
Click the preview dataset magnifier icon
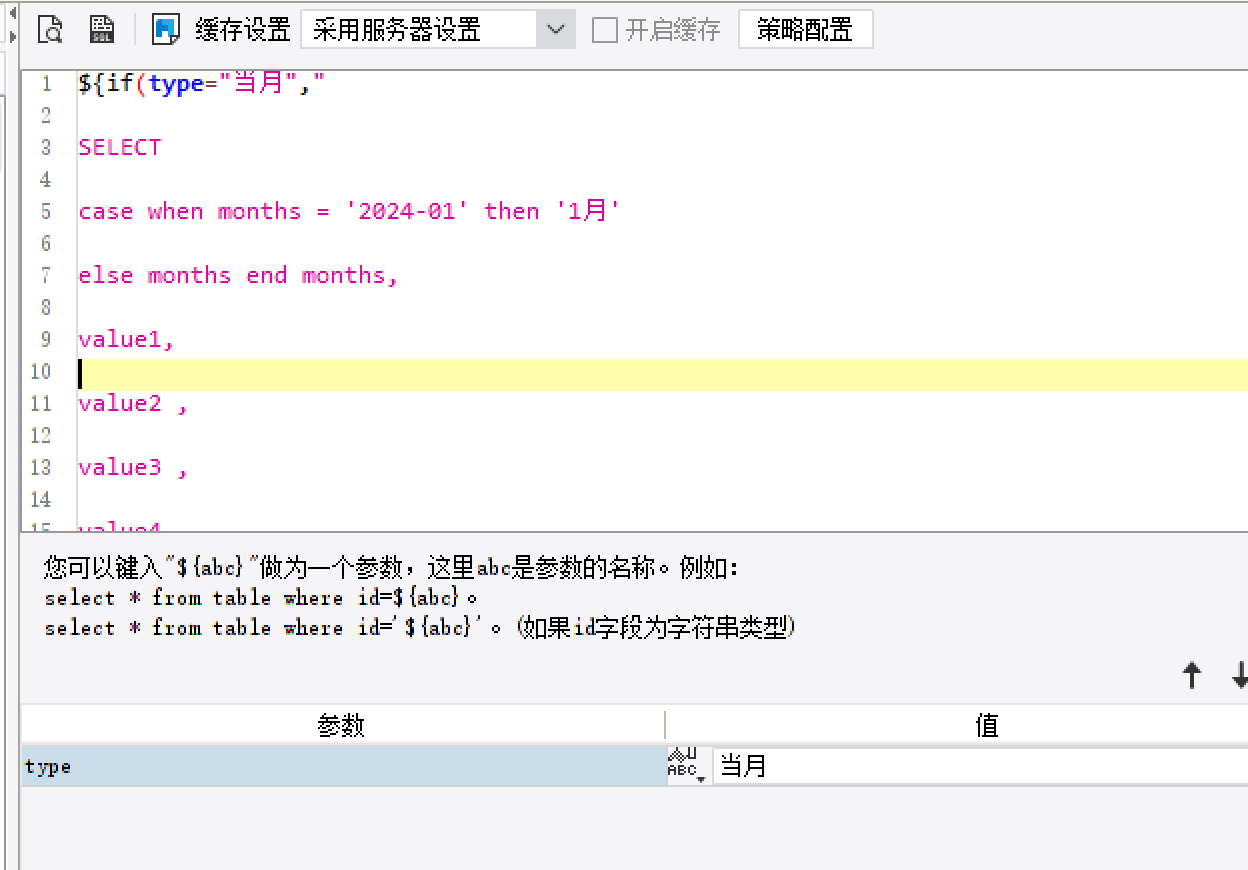[51, 30]
